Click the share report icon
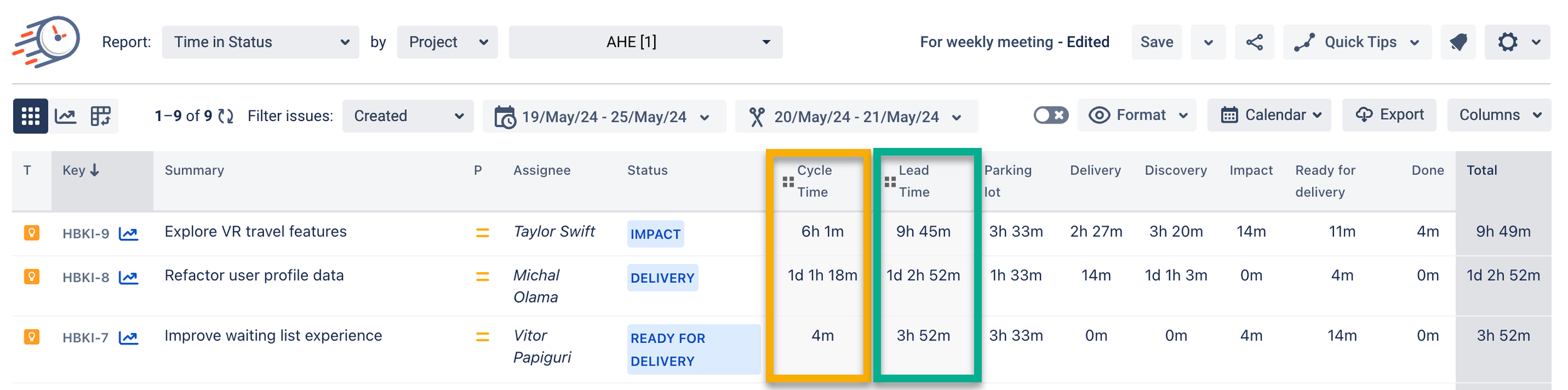1568x390 pixels. (x=1254, y=42)
